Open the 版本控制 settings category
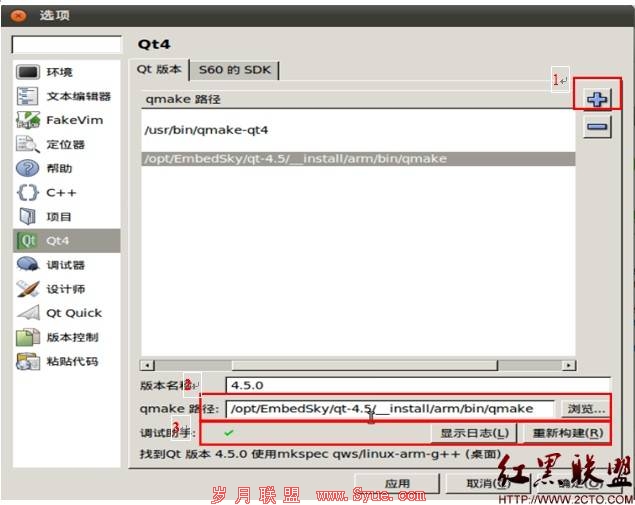635x505 pixels. click(x=67, y=337)
